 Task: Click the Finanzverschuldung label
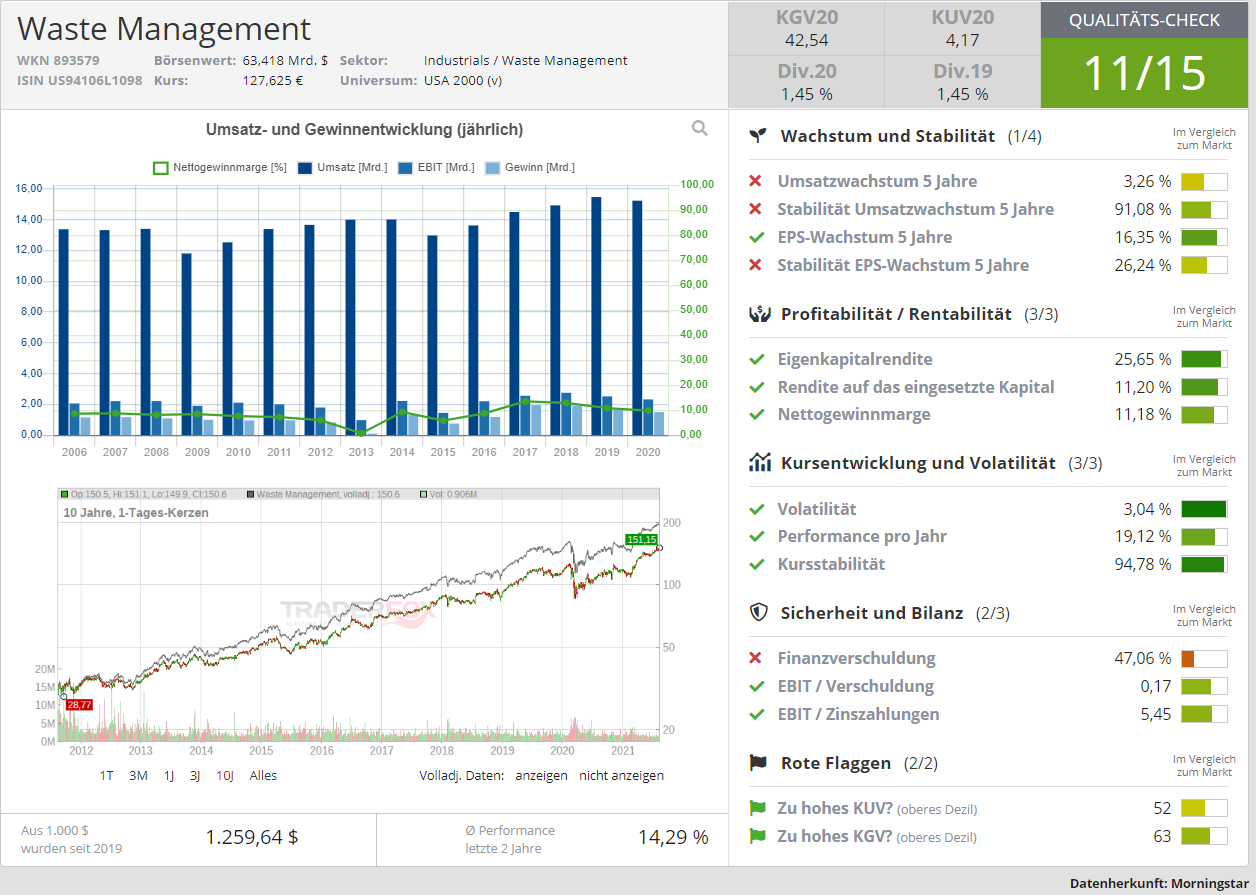click(x=856, y=658)
